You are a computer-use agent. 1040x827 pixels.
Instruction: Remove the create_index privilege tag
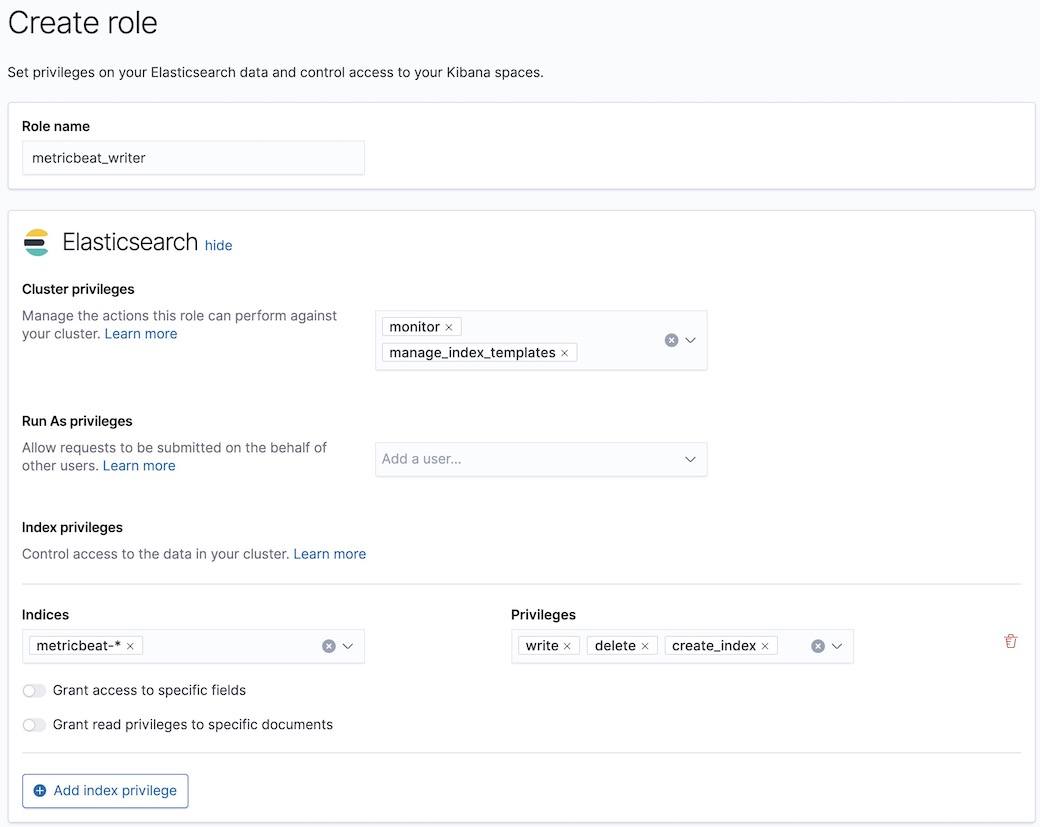765,645
